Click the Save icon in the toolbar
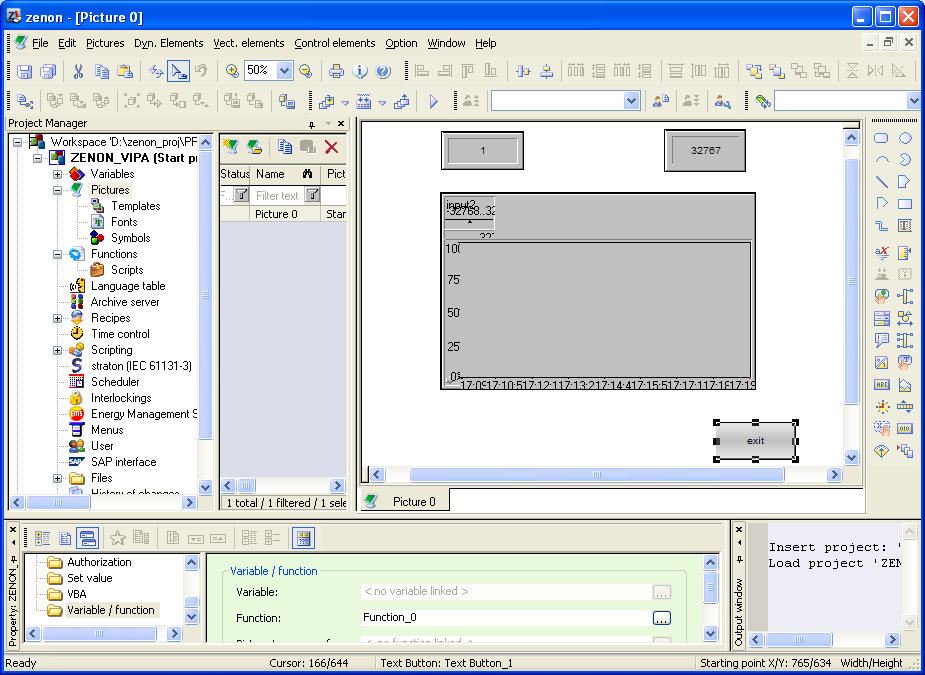 pyautogui.click(x=25, y=71)
